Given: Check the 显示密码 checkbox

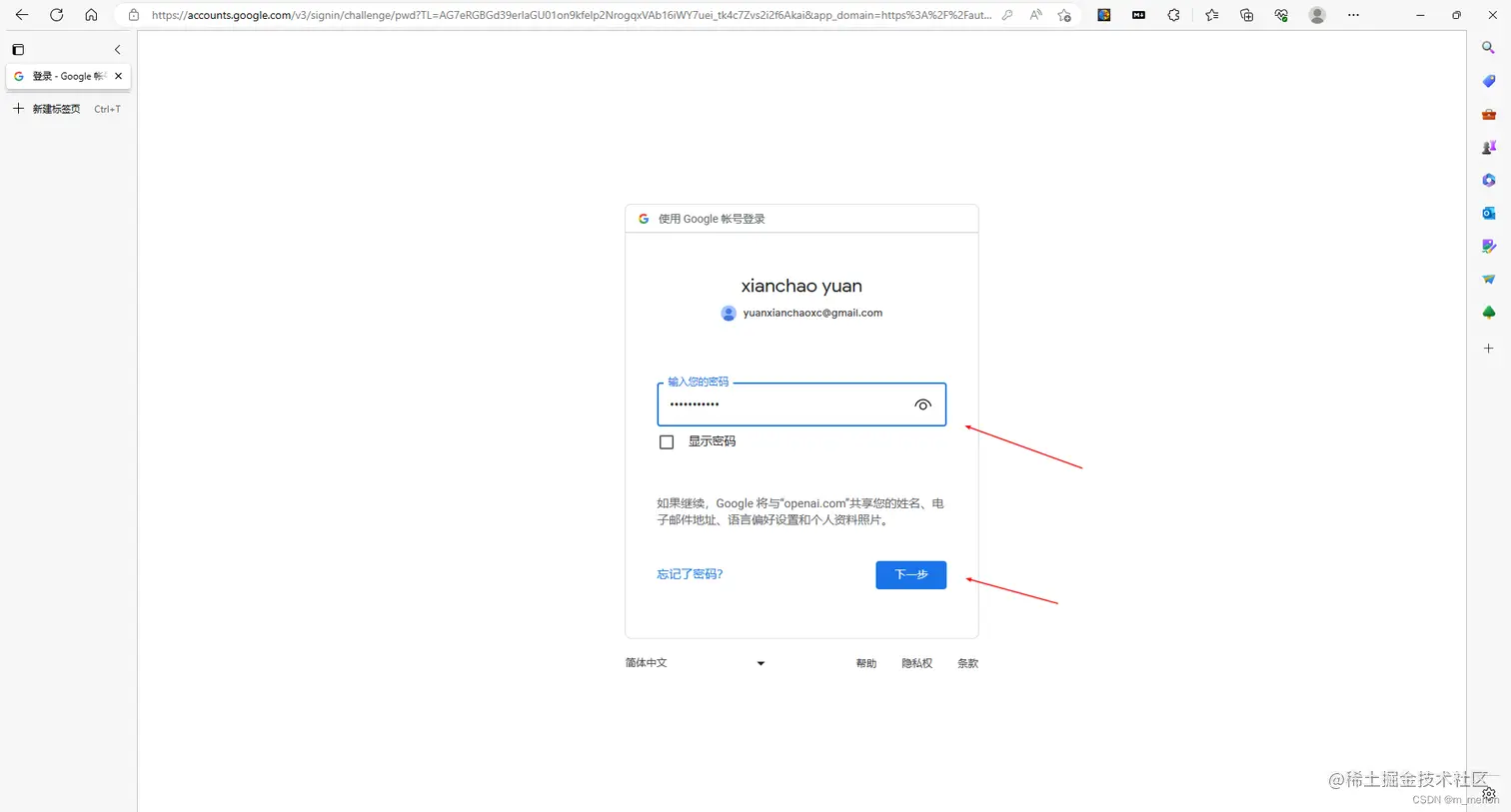Looking at the screenshot, I should coord(667,441).
